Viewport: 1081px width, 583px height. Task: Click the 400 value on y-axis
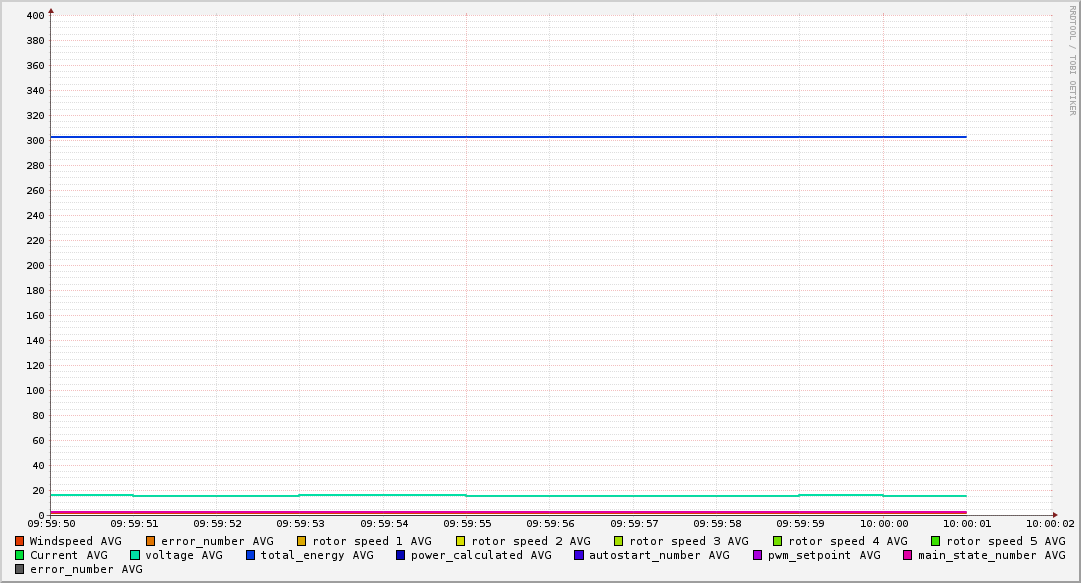pos(34,16)
